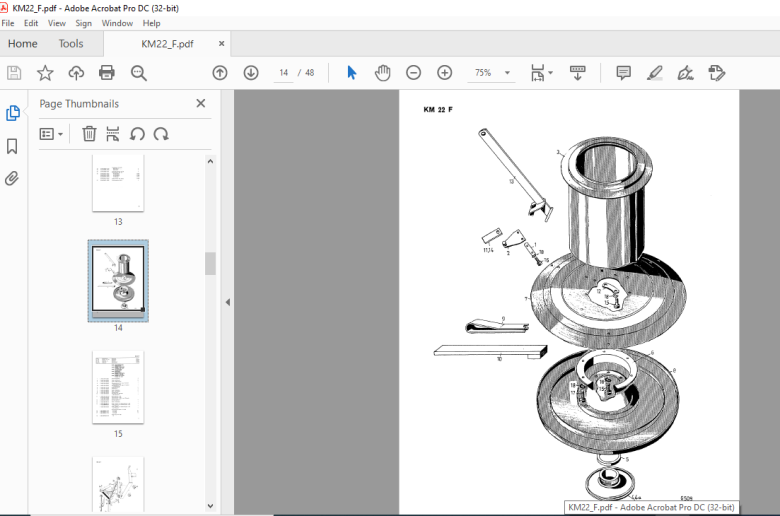Image resolution: width=780 pixels, height=516 pixels.
Task: Select the partially visible page 16 thumbnail
Action: point(118,484)
